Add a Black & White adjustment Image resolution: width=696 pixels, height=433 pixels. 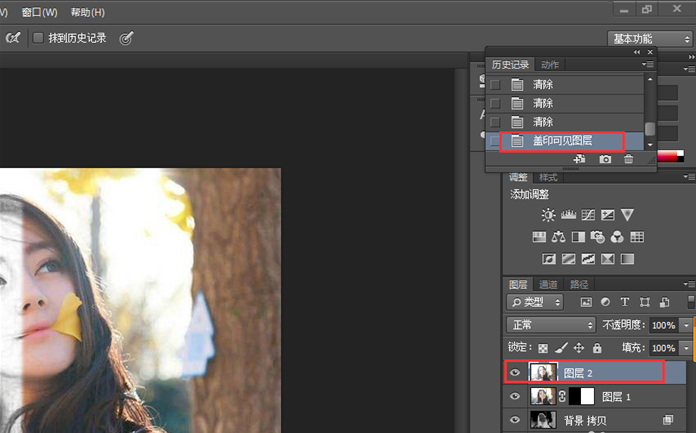pyautogui.click(x=578, y=237)
